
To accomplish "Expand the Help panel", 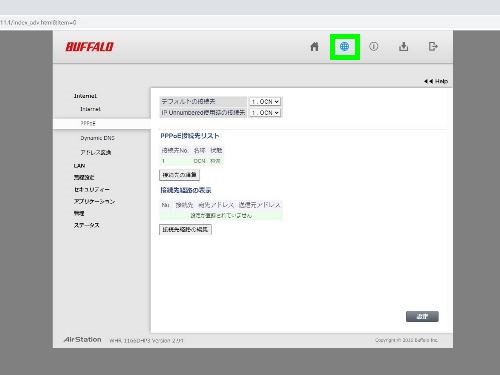I will [x=436, y=81].
